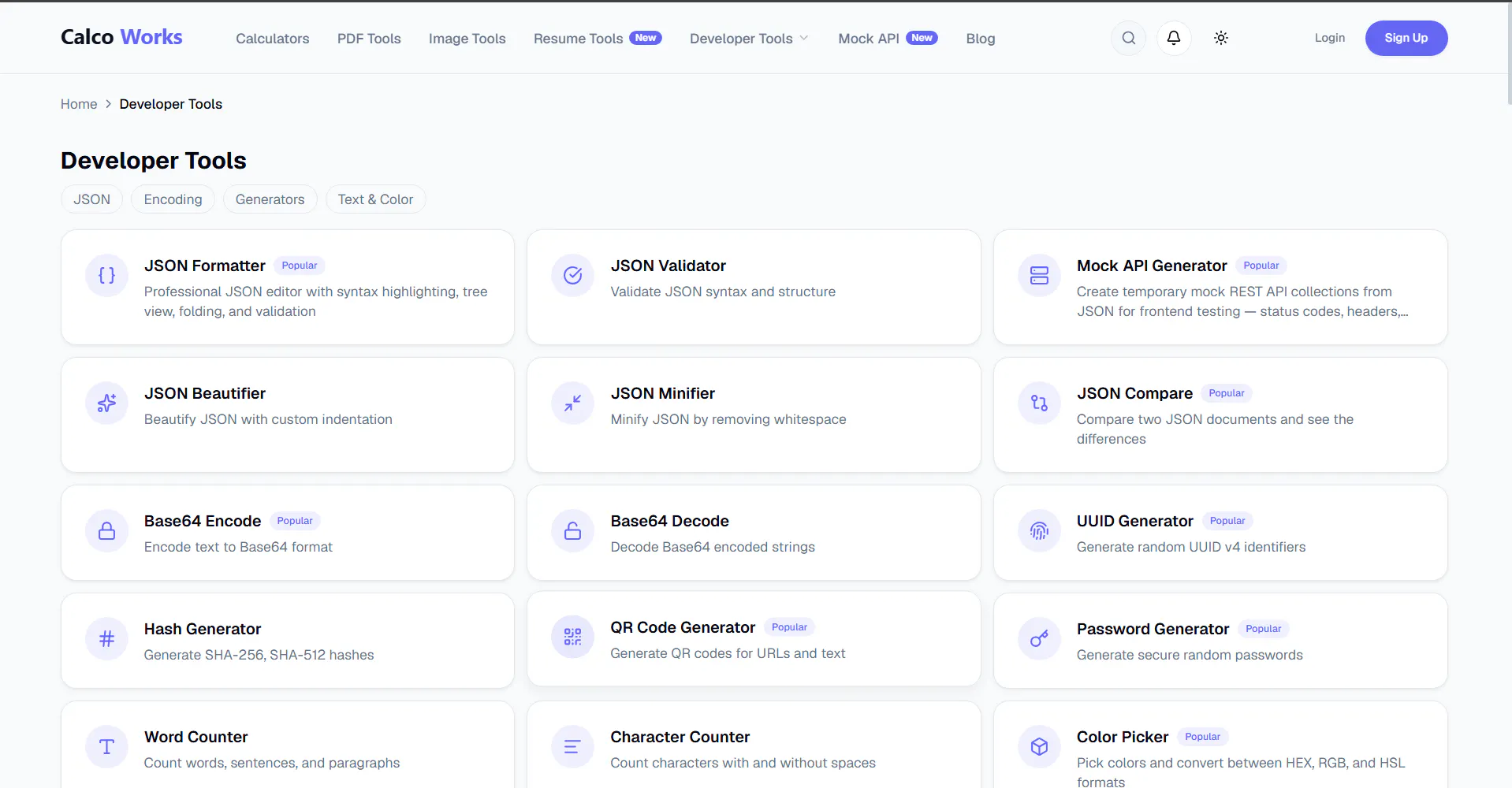Click the JSON Beautifier sparkles icon

(106, 403)
